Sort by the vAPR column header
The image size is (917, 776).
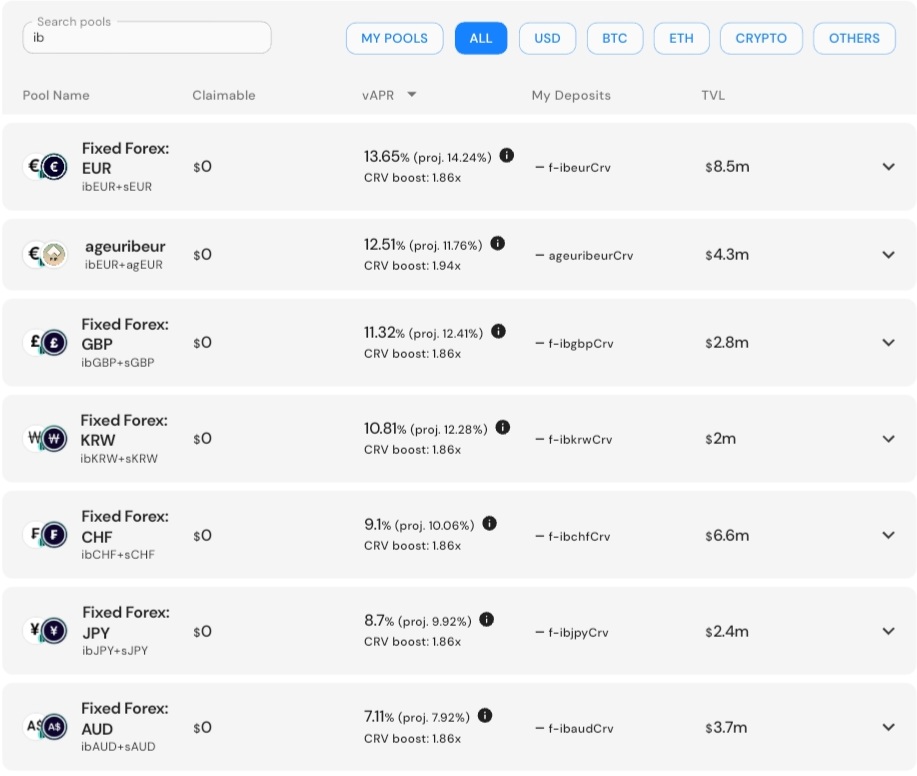(x=378, y=95)
